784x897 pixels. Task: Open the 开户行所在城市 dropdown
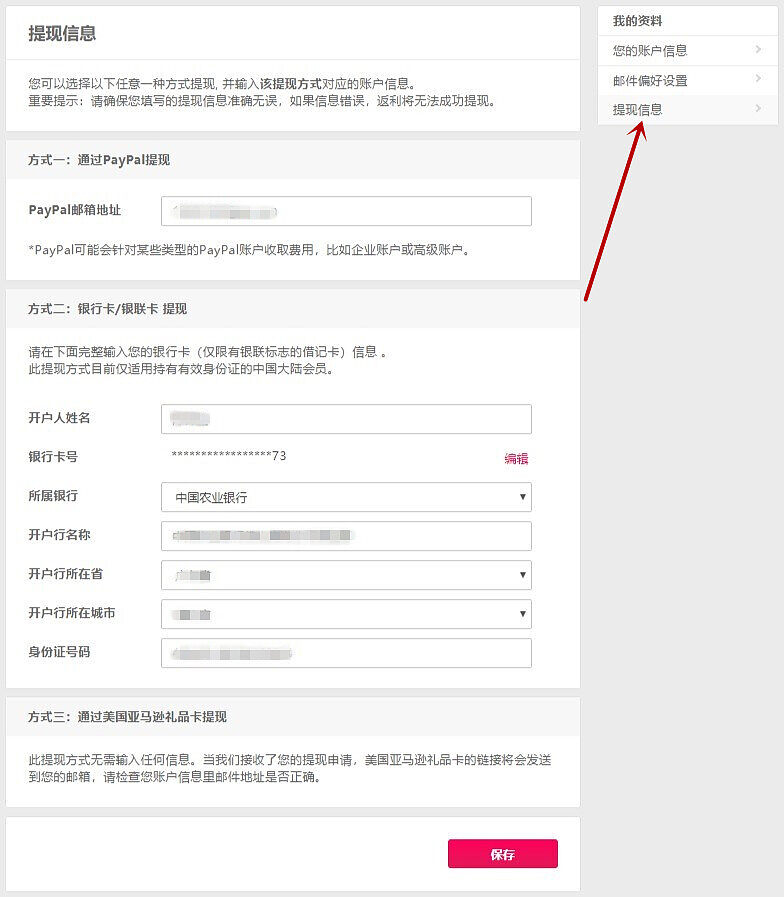coord(346,614)
